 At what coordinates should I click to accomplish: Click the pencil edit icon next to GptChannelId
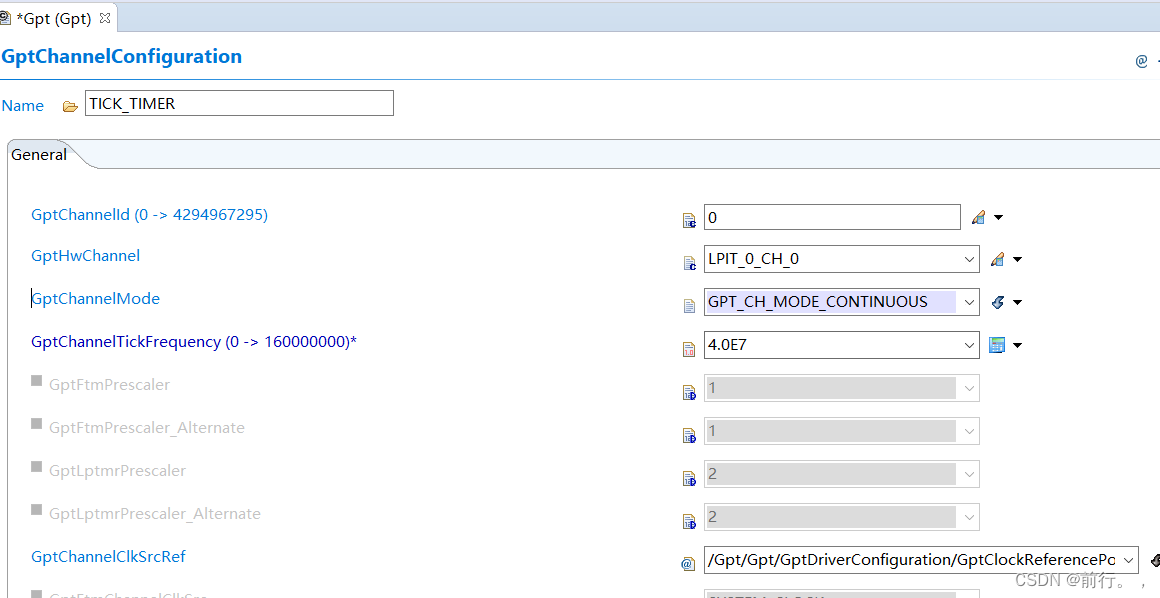pos(979,216)
